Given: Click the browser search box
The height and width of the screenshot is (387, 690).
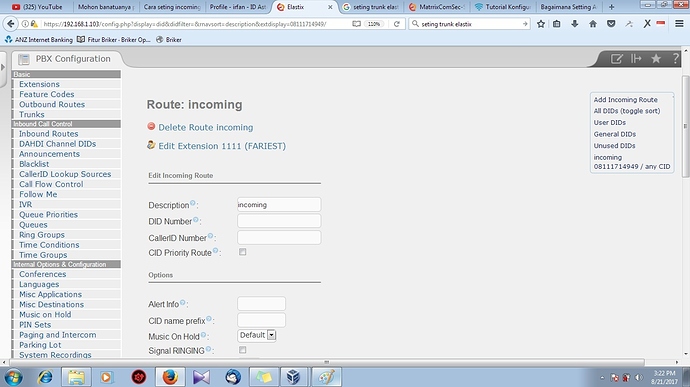Looking at the screenshot, I should click(469, 24).
